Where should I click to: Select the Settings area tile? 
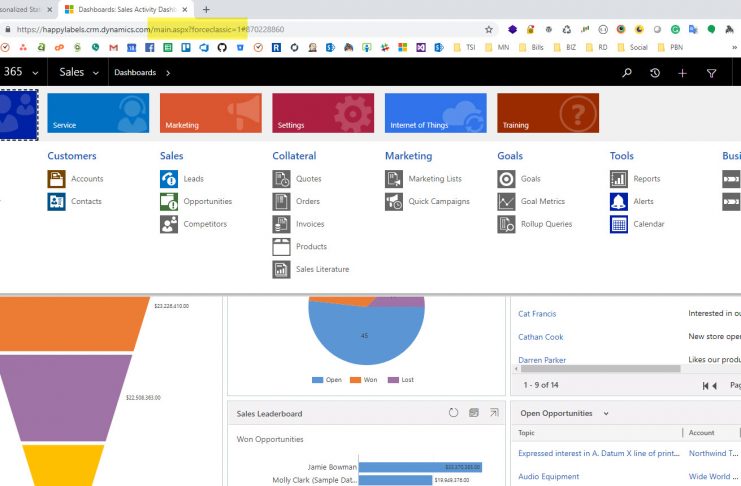(x=323, y=113)
